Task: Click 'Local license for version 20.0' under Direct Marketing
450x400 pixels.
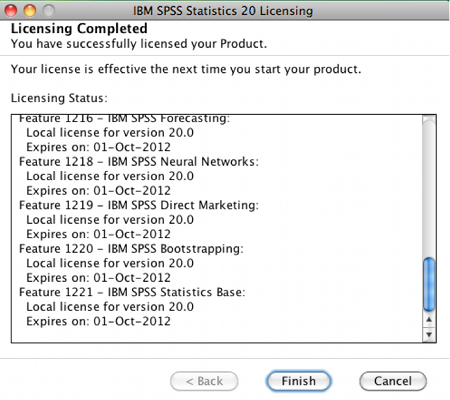Action: click(110, 220)
